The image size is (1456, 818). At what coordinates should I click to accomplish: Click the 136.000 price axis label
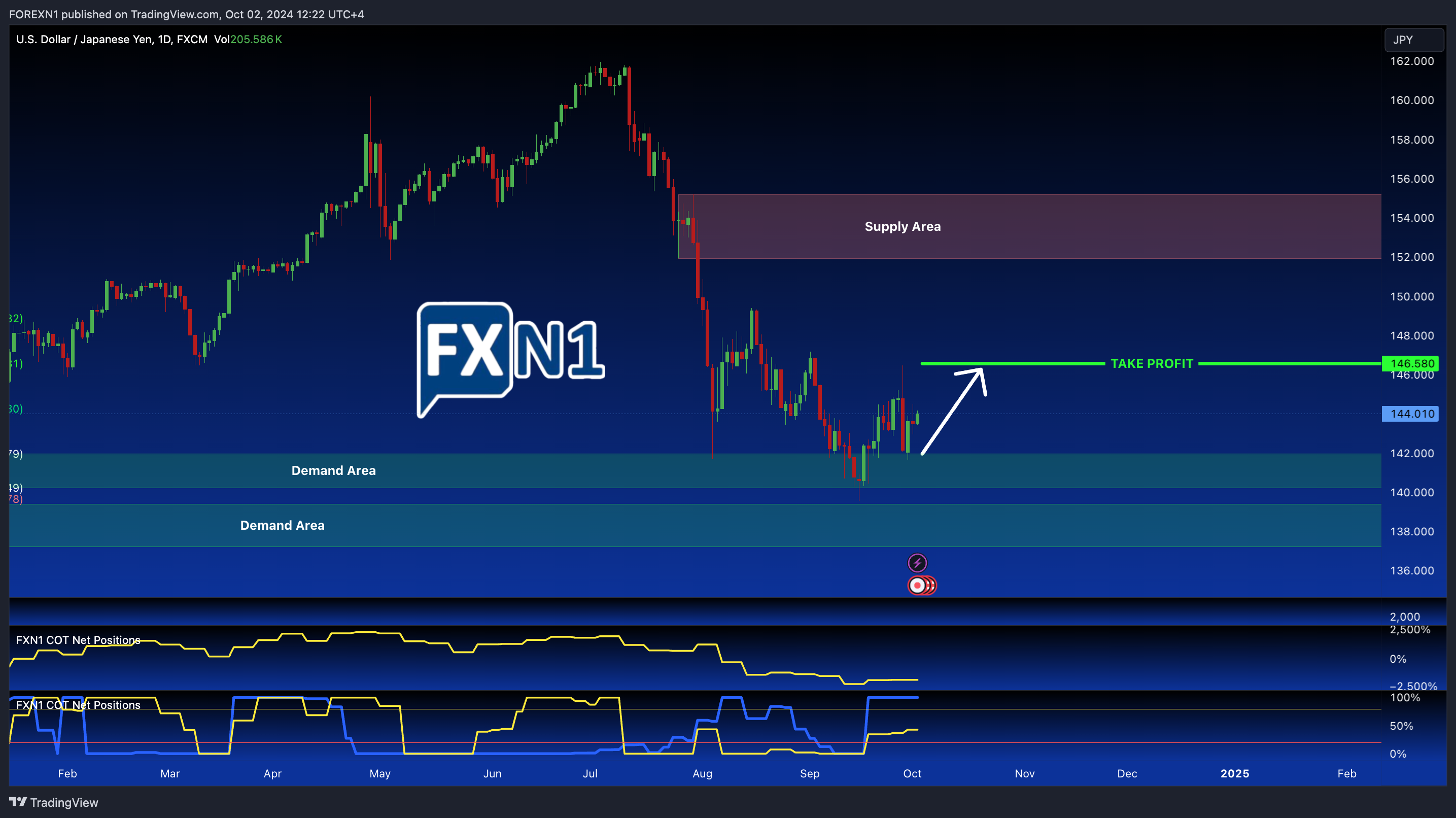[x=1412, y=570]
